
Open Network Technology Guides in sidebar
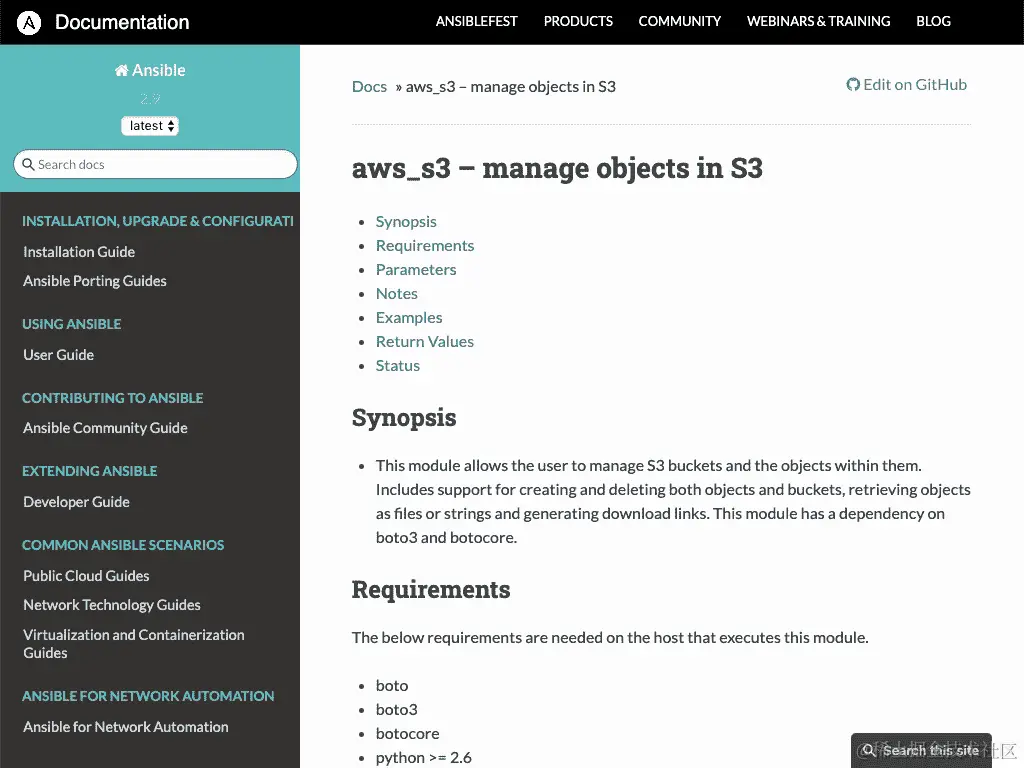click(112, 605)
